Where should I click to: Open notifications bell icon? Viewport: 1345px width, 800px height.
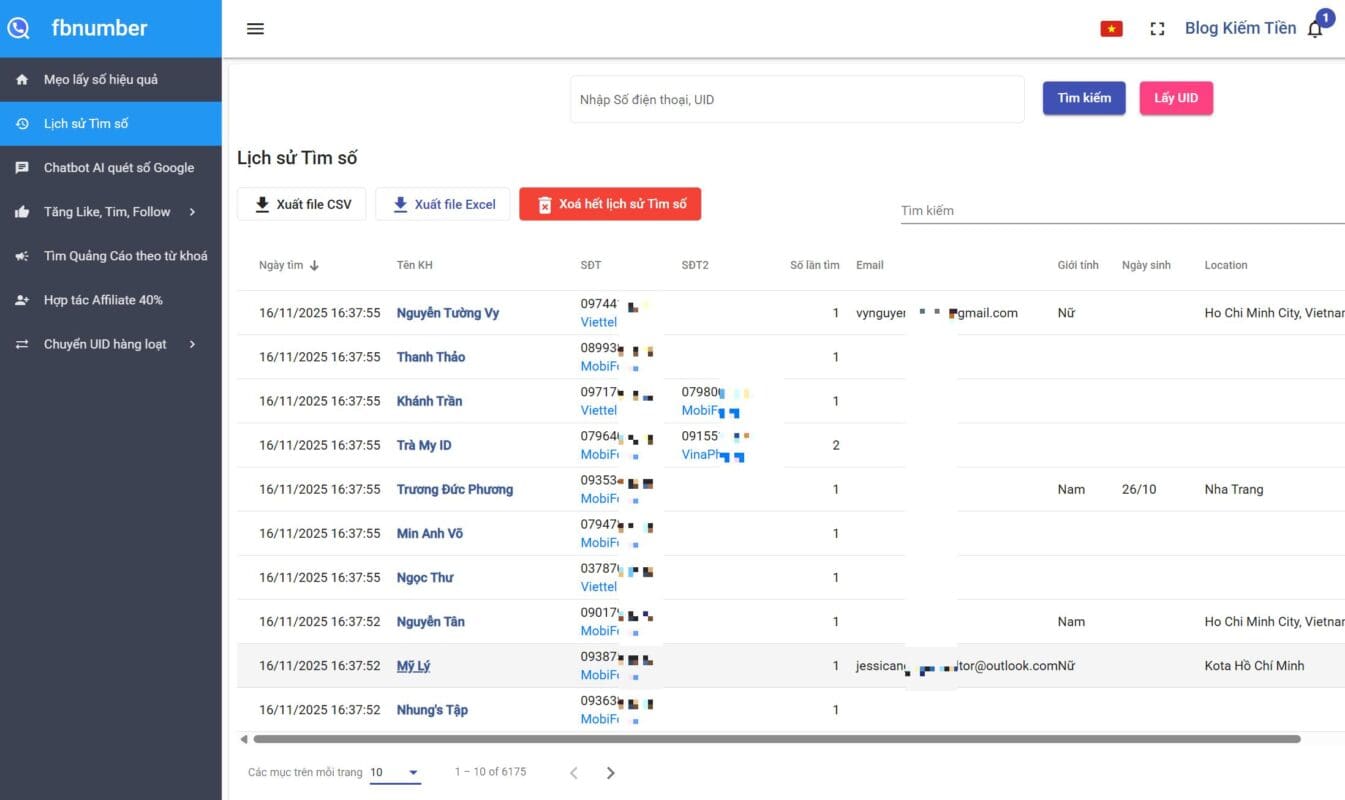point(1315,30)
